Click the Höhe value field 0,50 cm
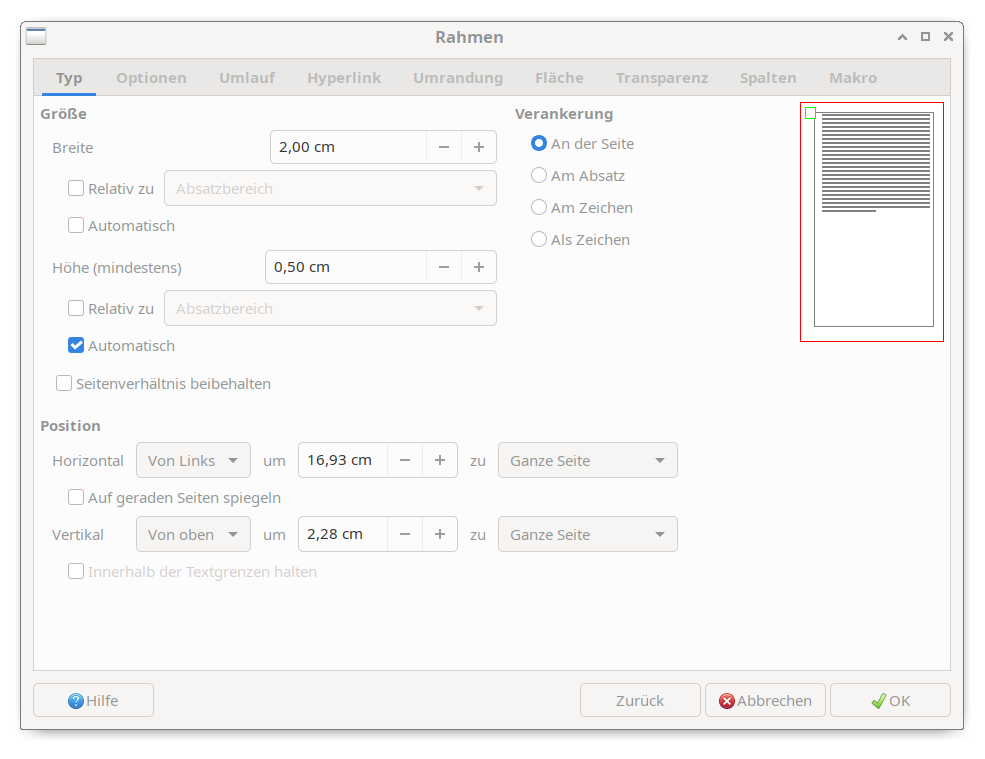This screenshot has height=759, width=985. (346, 267)
